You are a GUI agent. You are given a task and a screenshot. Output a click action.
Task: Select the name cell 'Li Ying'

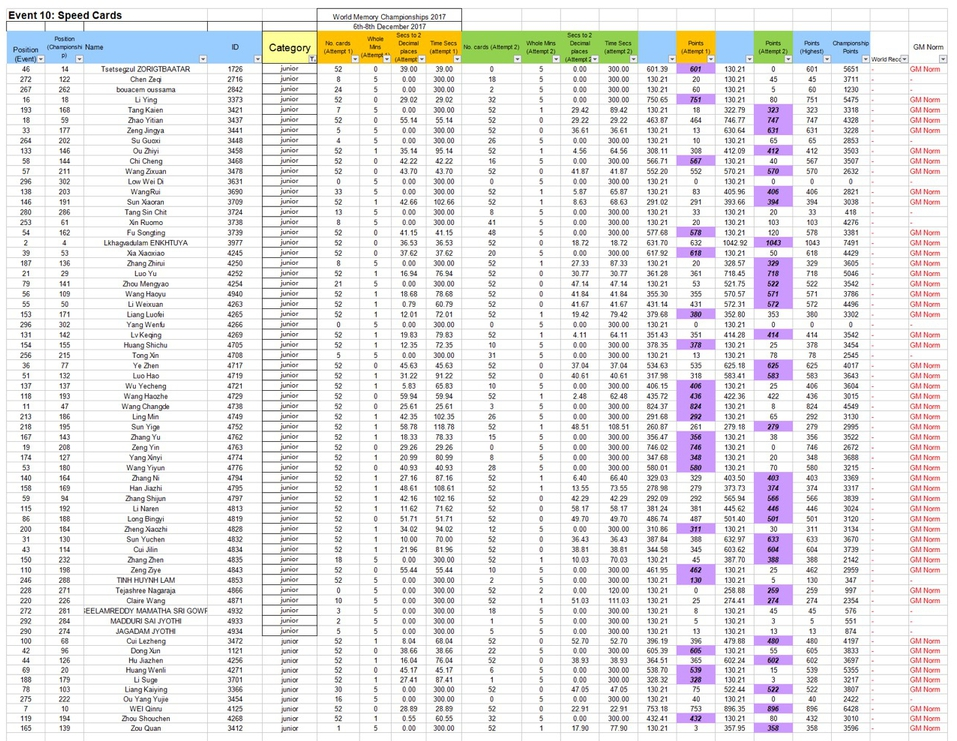(x=145, y=100)
